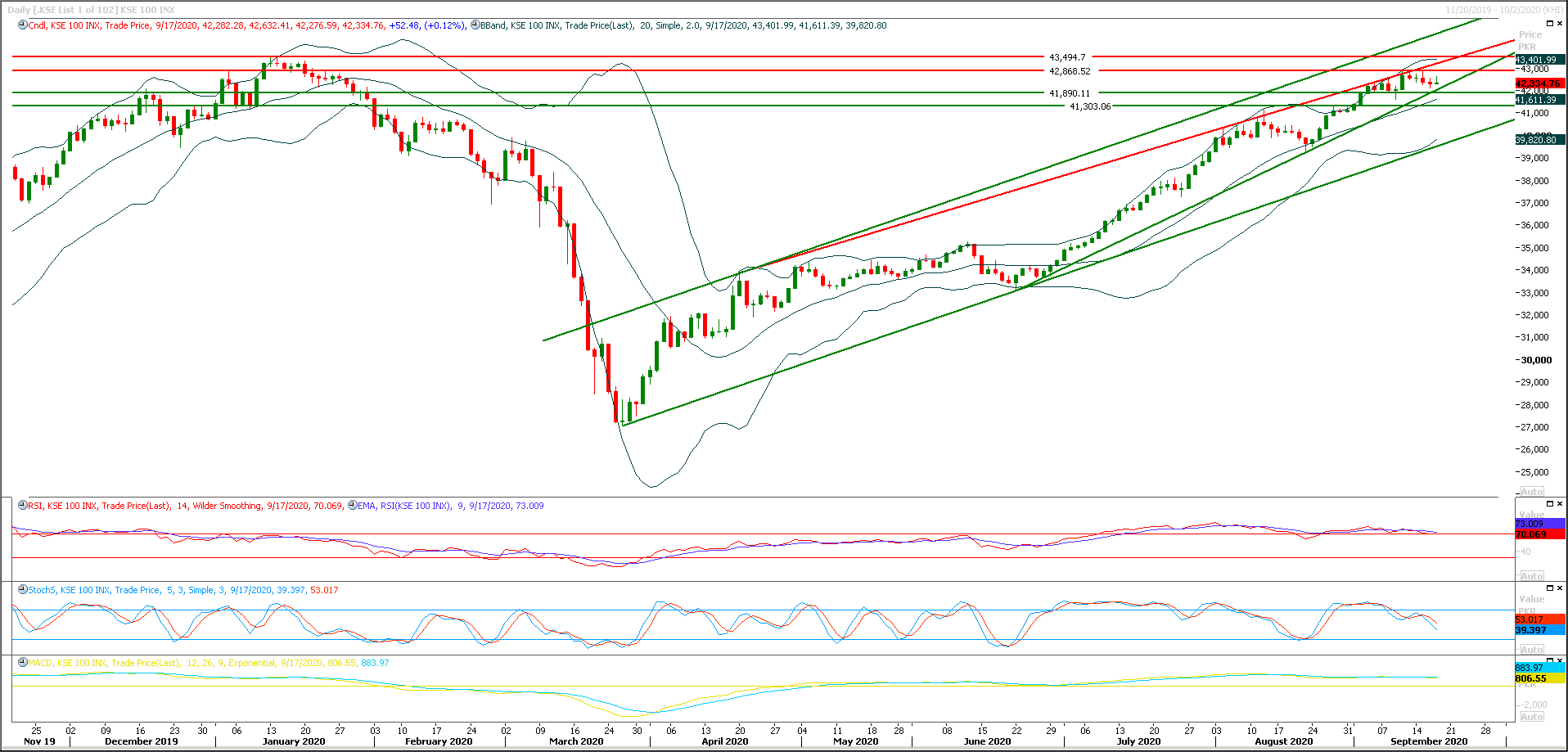Click the 39,820.80 lower band price tag

1539,140
